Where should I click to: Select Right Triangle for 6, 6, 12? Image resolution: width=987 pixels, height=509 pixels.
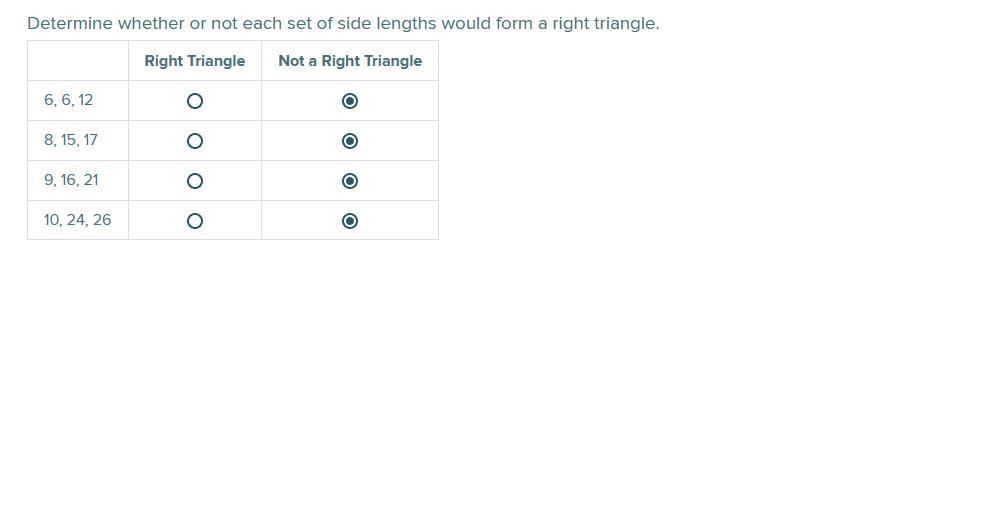pos(195,101)
